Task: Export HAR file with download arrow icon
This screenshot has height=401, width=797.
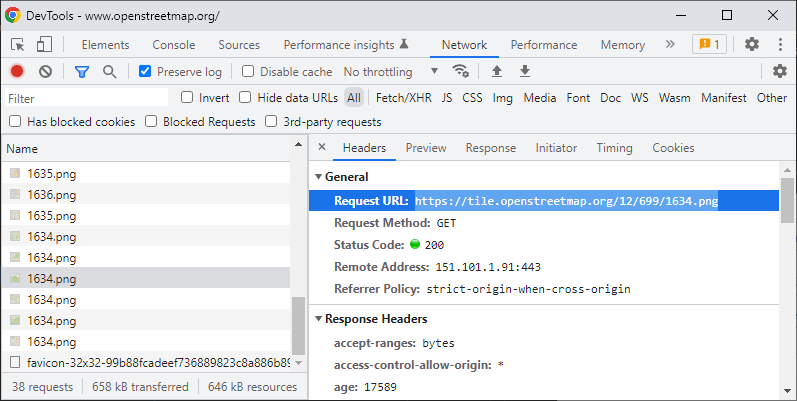Action: tap(525, 71)
